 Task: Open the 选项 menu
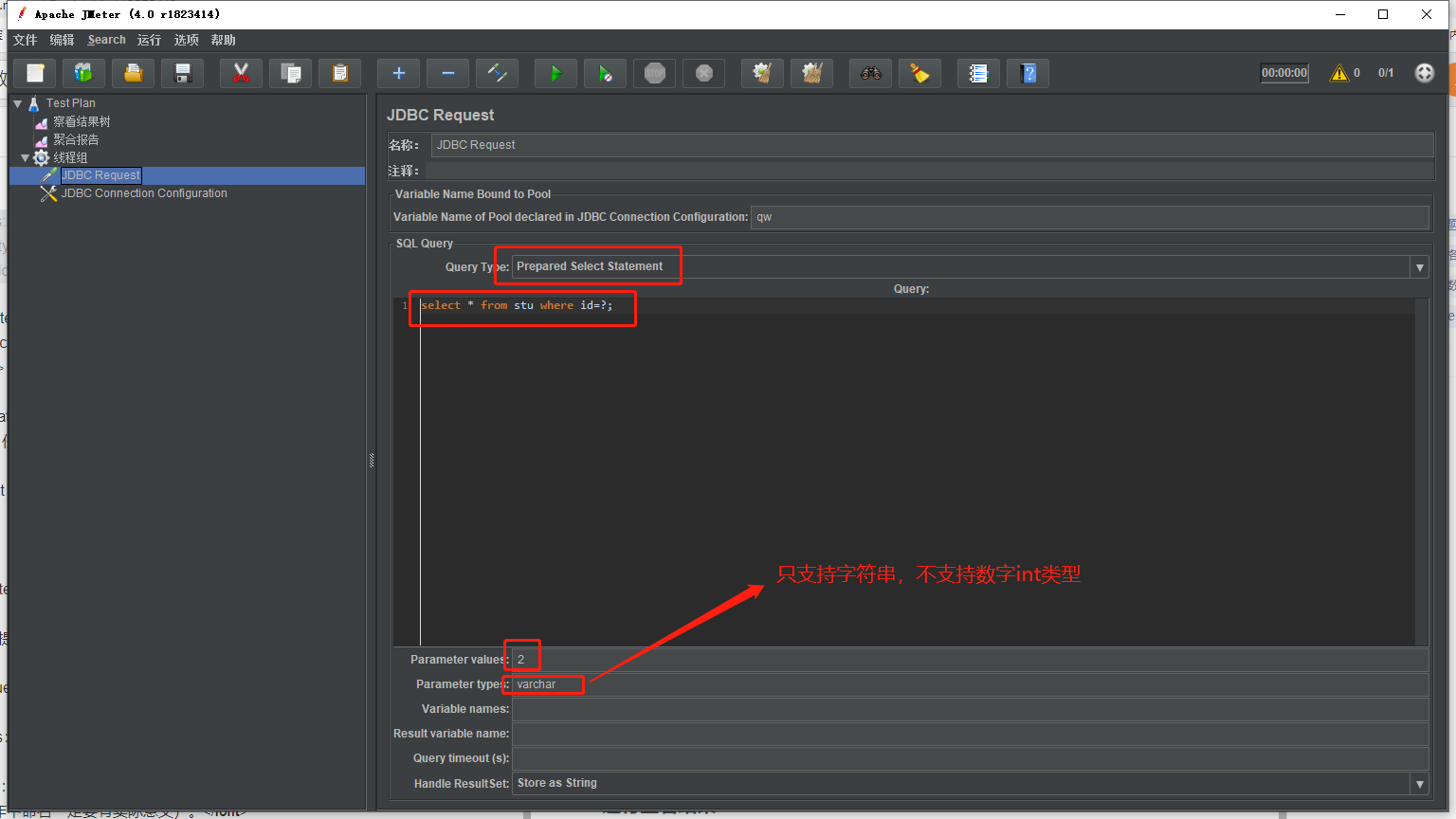pos(187,40)
